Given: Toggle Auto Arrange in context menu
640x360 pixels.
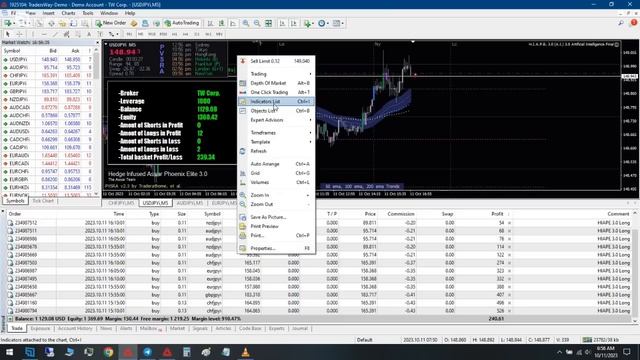Looking at the screenshot, I should [x=276, y=164].
